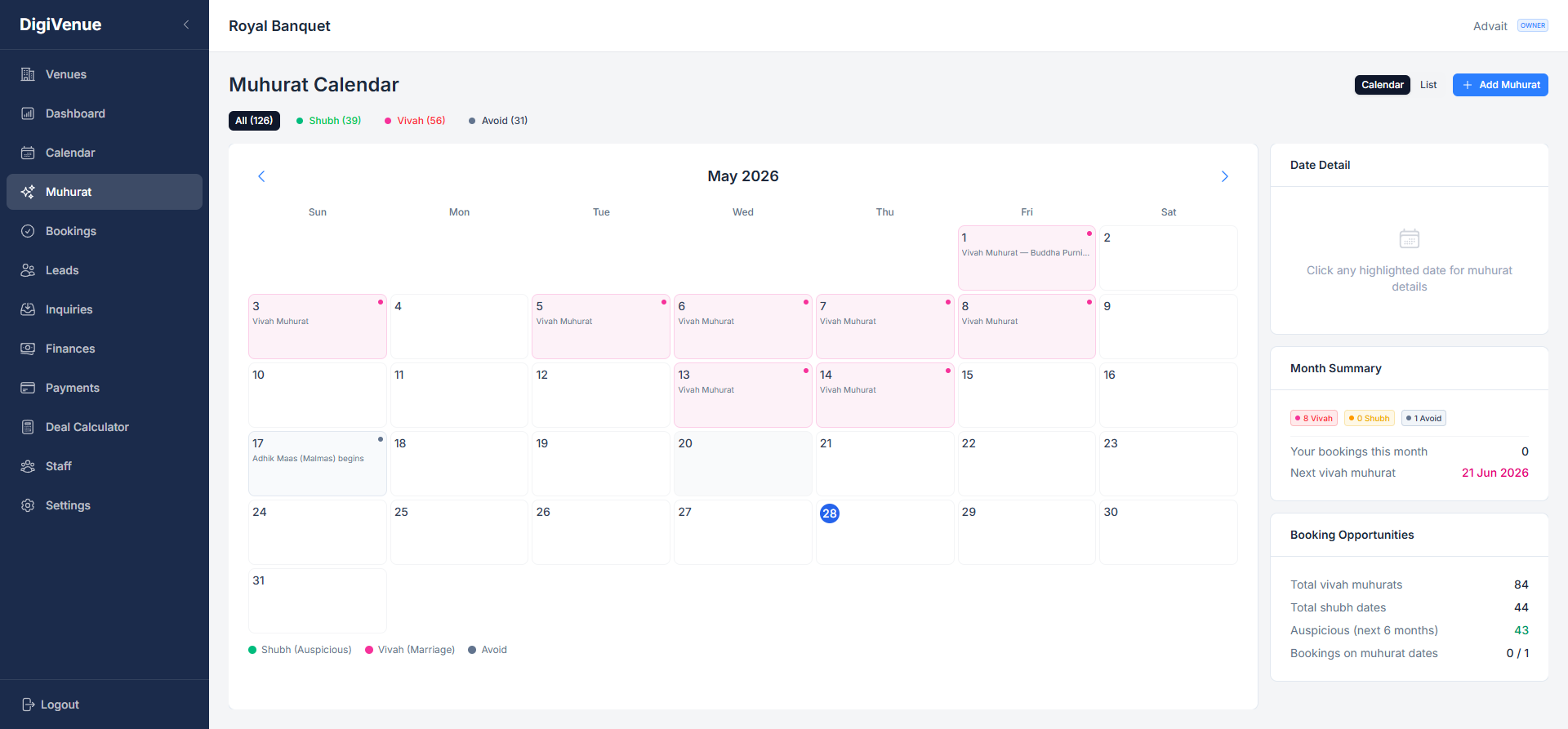Click the Venues building icon in sidebar
The height and width of the screenshot is (729, 1568).
pyautogui.click(x=28, y=74)
